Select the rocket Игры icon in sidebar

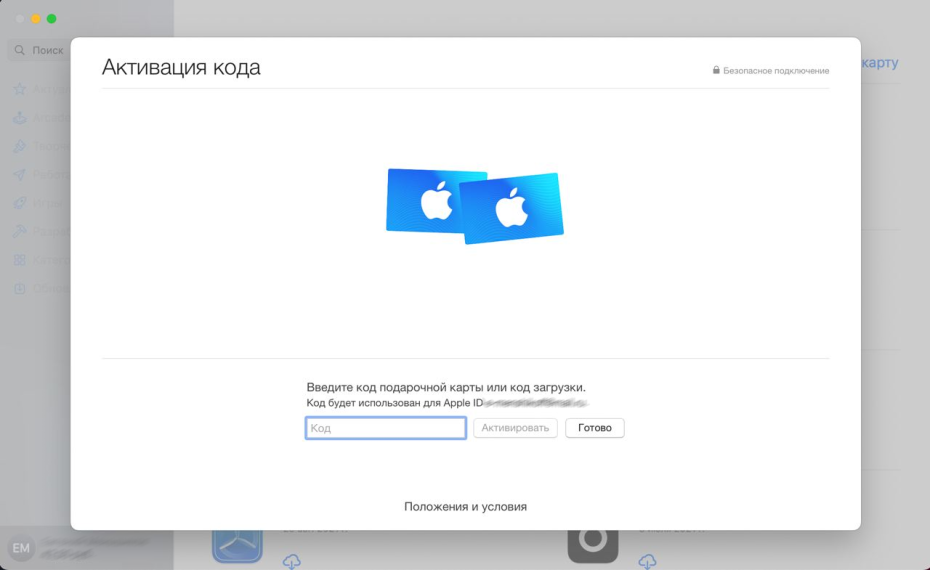pyautogui.click(x=20, y=203)
